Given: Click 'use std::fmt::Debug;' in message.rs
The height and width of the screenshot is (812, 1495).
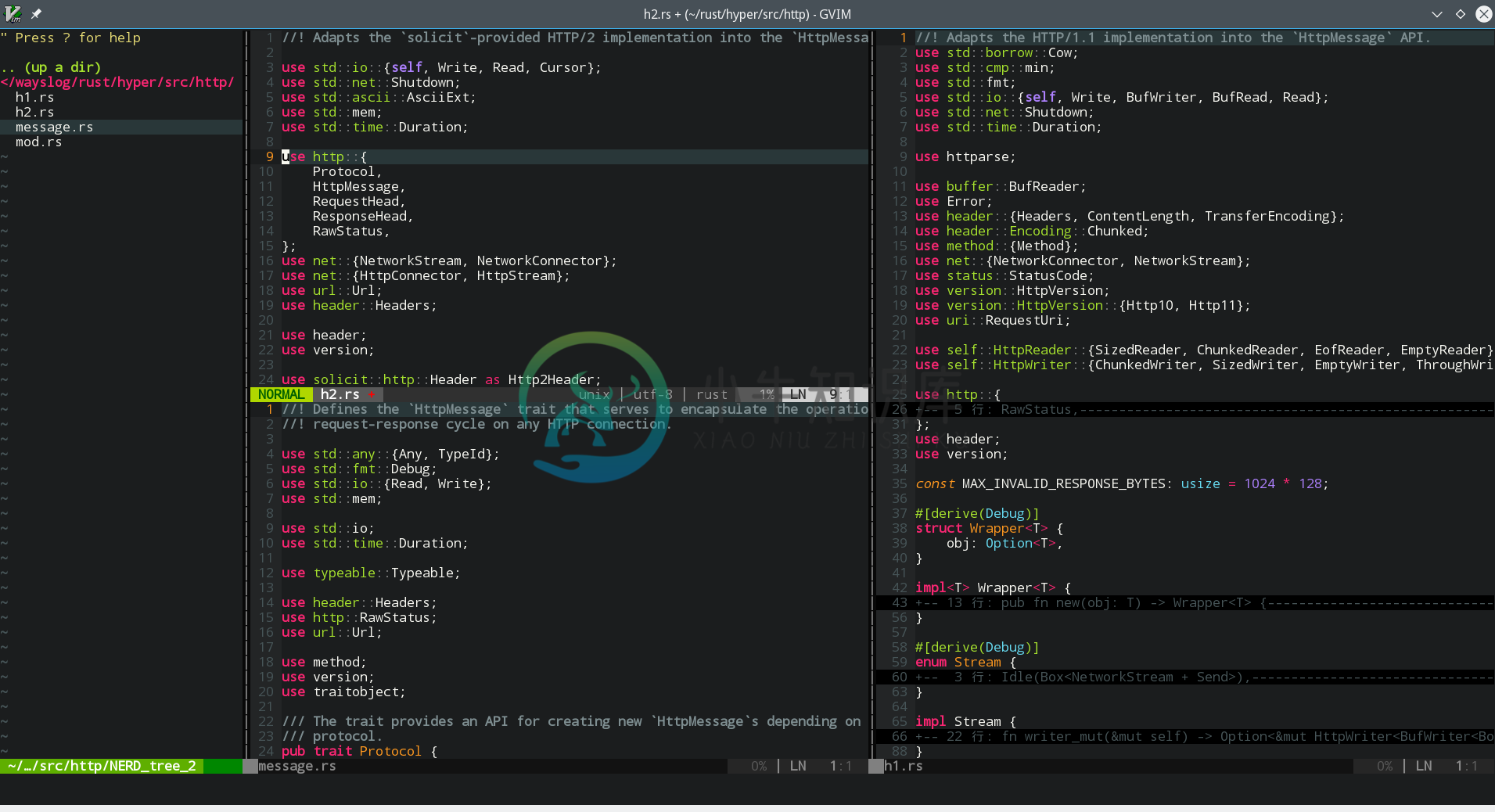Looking at the screenshot, I should pyautogui.click(x=359, y=469).
